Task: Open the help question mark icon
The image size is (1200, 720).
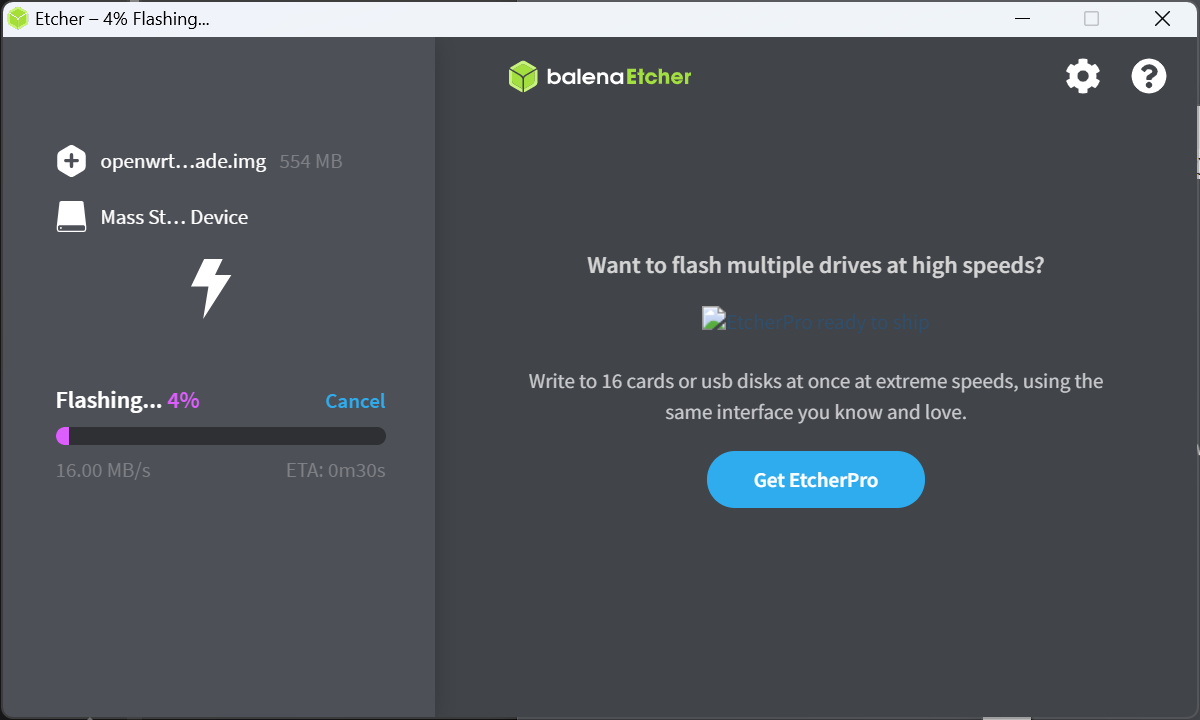Action: click(x=1149, y=76)
